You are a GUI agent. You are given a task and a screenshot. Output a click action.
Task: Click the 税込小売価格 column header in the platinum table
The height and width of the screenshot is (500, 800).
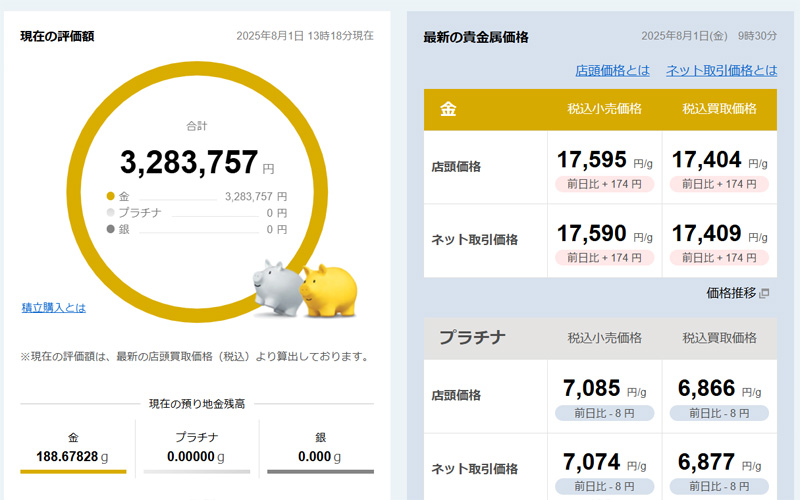tap(605, 338)
